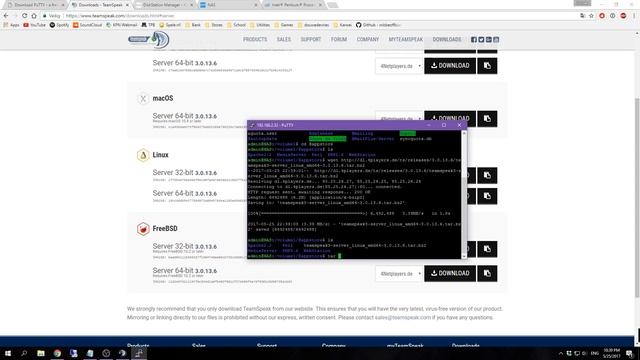Copy link for Linux Server 32-bit
Screen dimensions: 640x360
pyautogui.click(x=487, y=176)
